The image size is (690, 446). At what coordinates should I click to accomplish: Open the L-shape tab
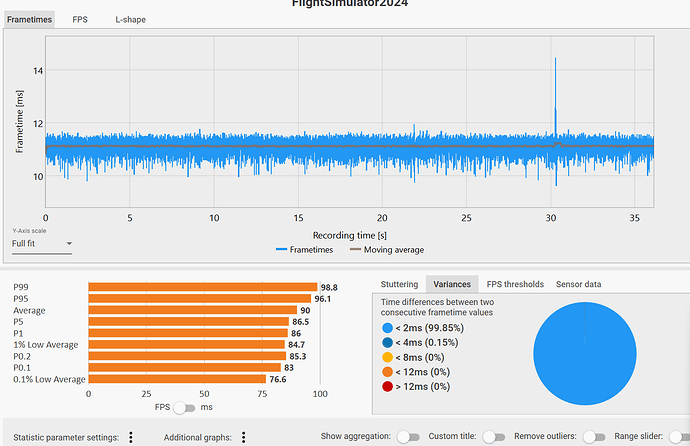click(x=130, y=19)
